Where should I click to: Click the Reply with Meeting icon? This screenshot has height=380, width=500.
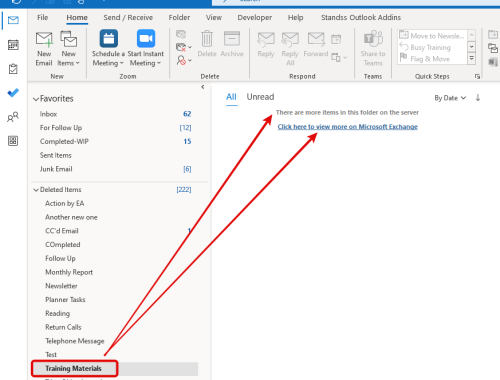pos(336,39)
